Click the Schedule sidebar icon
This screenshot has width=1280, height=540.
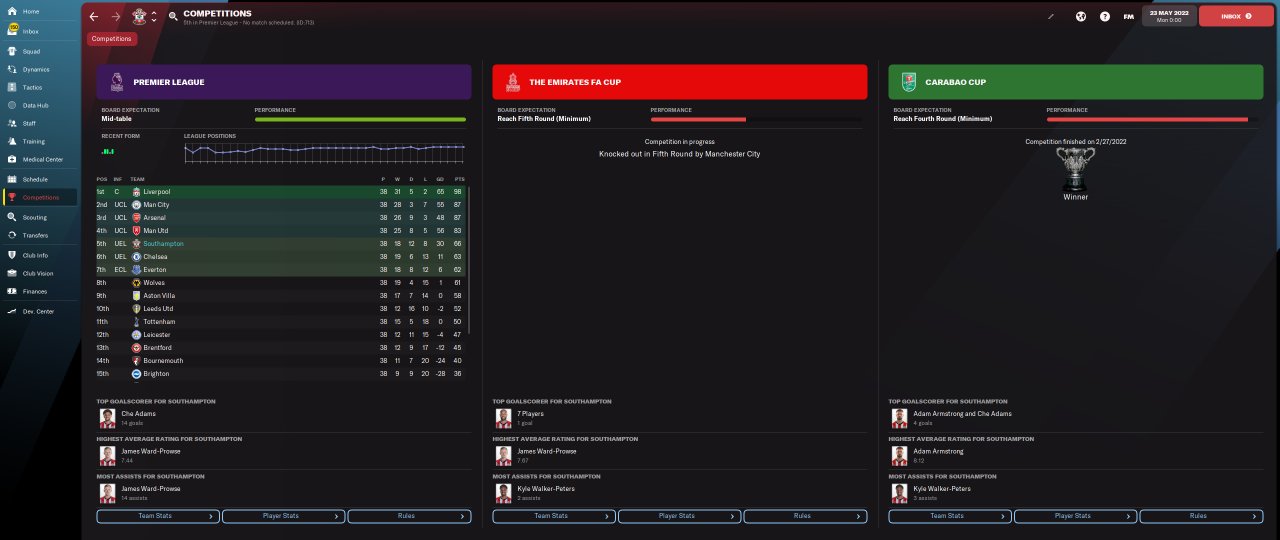[x=12, y=179]
